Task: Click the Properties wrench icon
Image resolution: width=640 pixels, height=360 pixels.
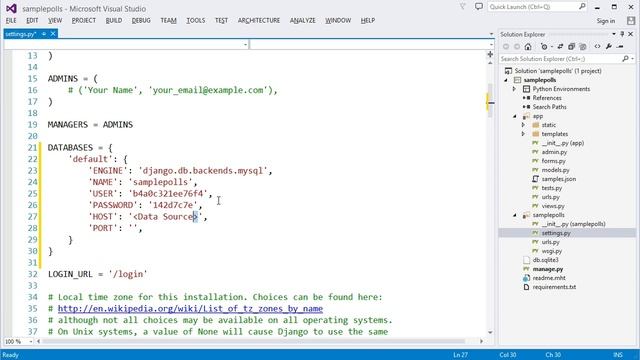Action: pyautogui.click(x=609, y=47)
